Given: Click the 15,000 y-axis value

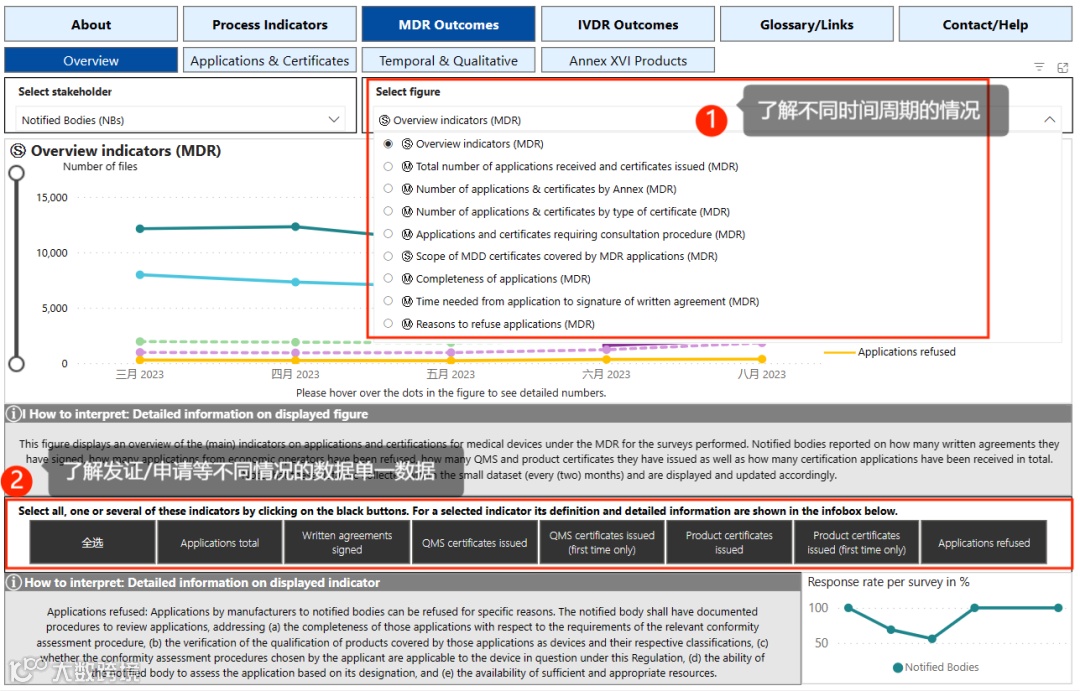Looking at the screenshot, I should tap(52, 198).
